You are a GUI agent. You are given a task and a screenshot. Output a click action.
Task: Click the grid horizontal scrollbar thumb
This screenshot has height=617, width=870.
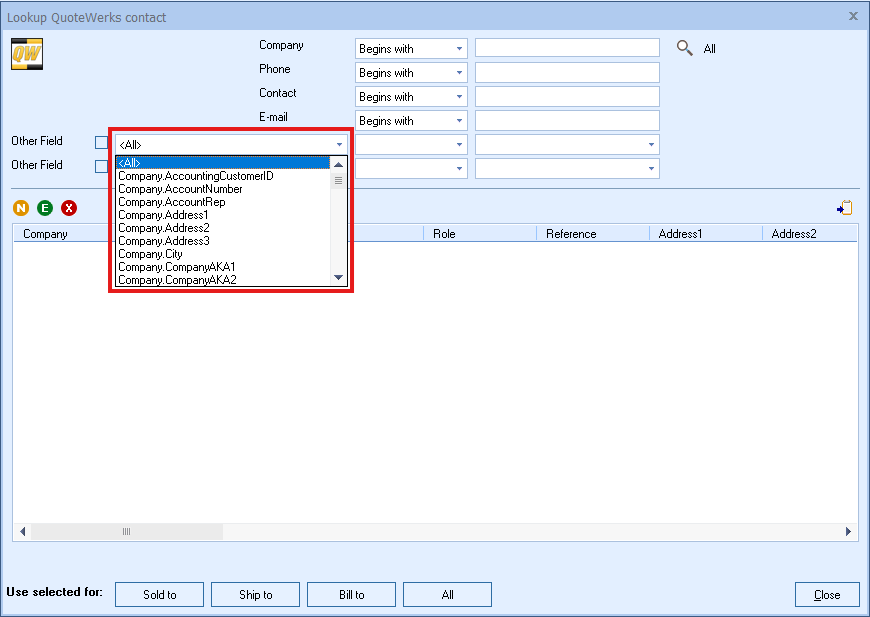(x=127, y=532)
